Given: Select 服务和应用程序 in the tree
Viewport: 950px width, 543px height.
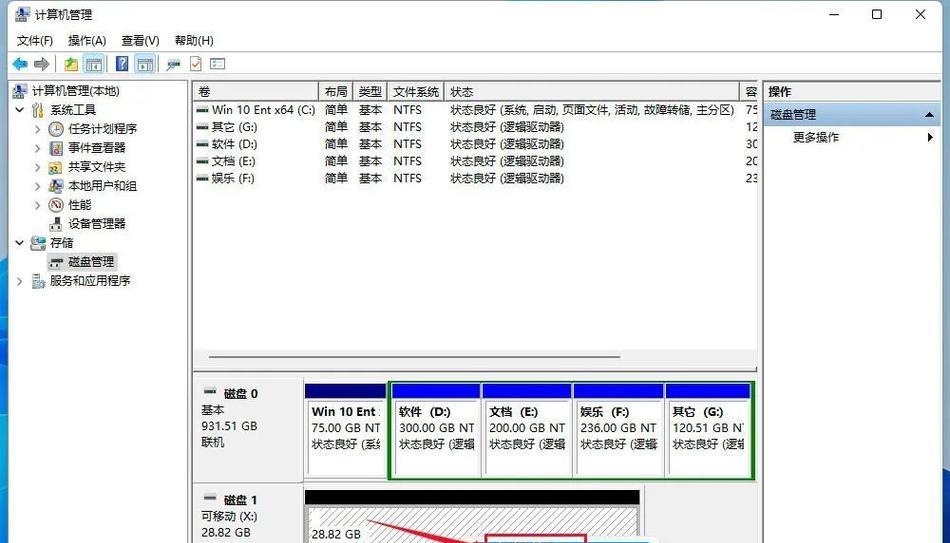Looking at the screenshot, I should tap(90, 281).
